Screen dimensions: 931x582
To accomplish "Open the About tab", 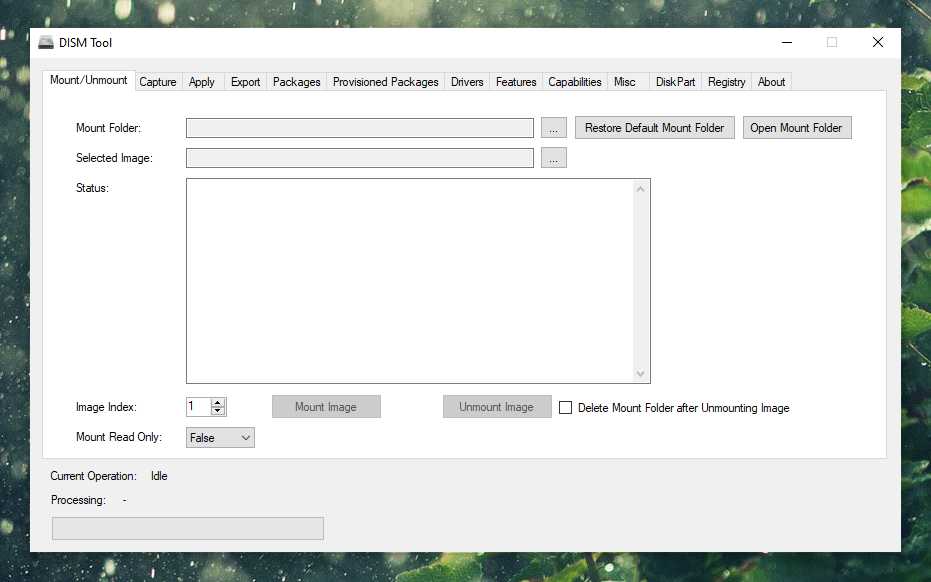I will click(771, 82).
